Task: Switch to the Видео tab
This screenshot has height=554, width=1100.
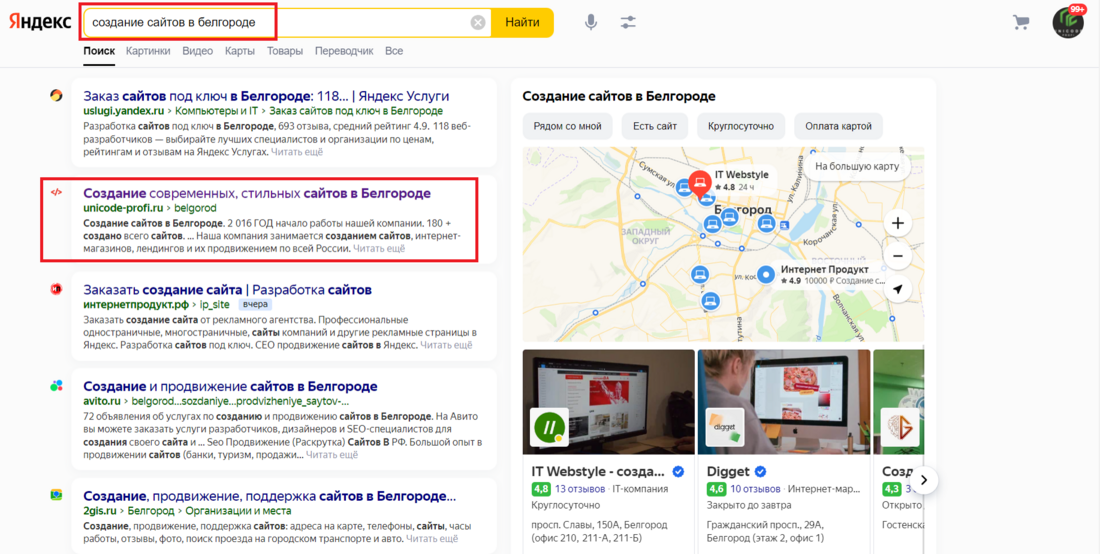Action: 197,51
